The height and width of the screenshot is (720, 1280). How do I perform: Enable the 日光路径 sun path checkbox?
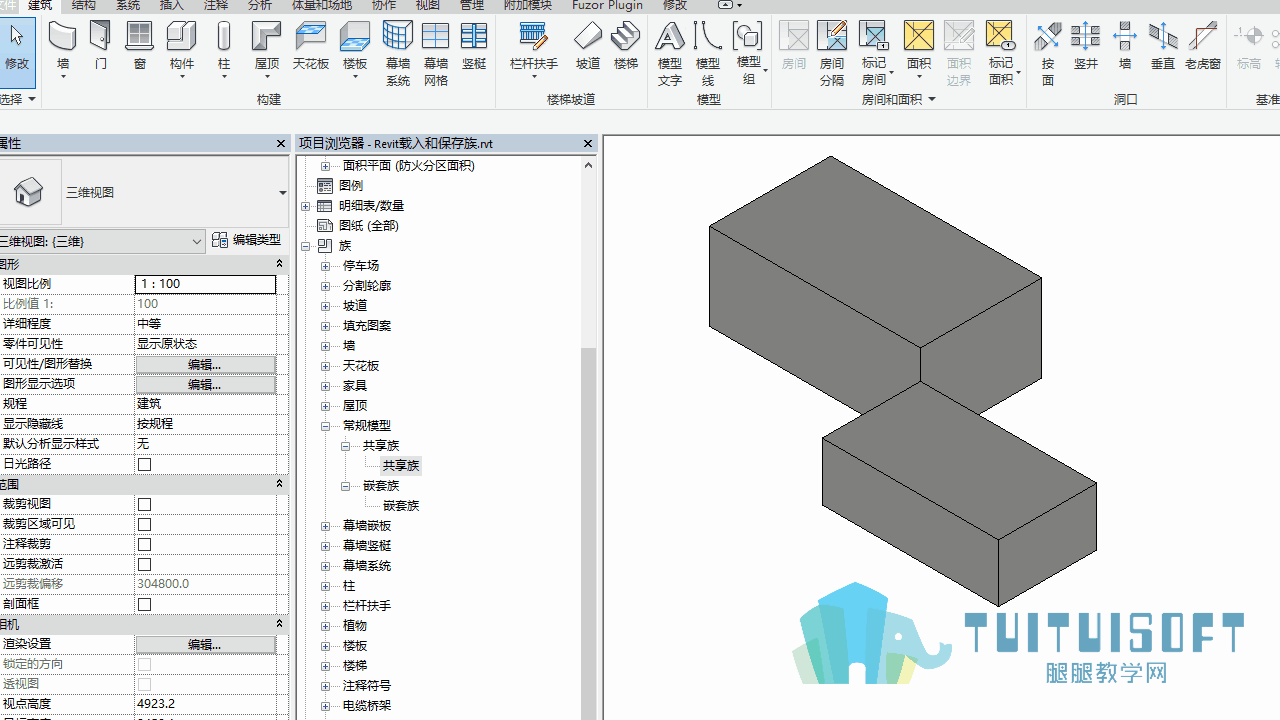tap(145, 464)
